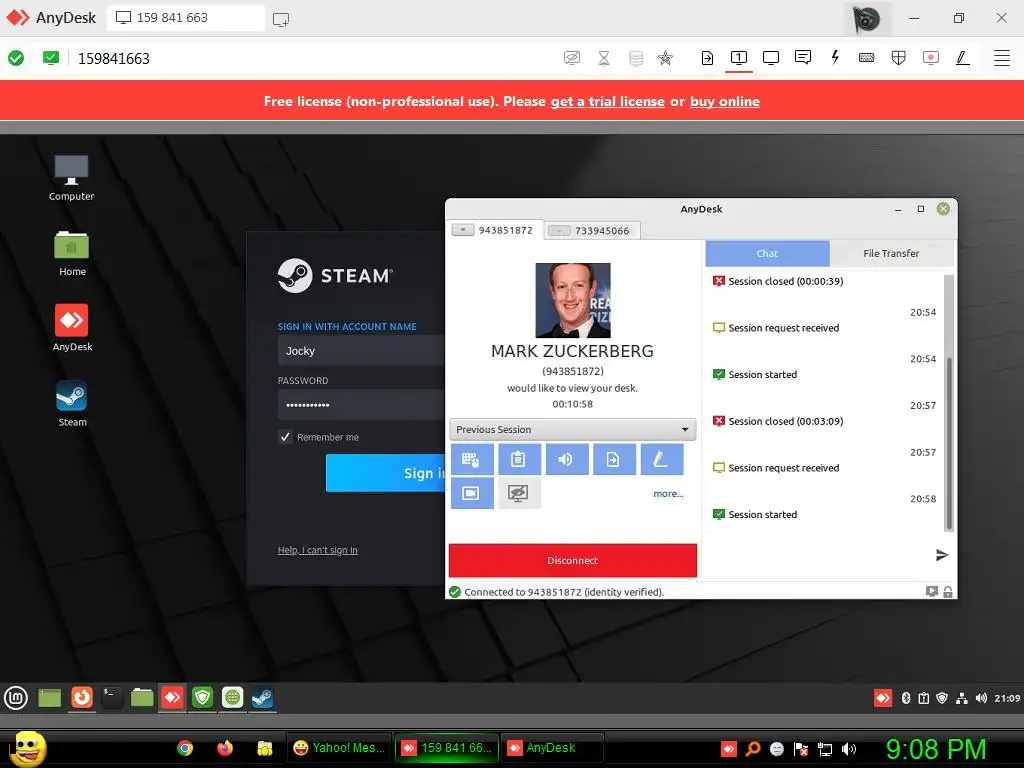
Task: Click the chat send arrow icon
Action: coord(941,555)
